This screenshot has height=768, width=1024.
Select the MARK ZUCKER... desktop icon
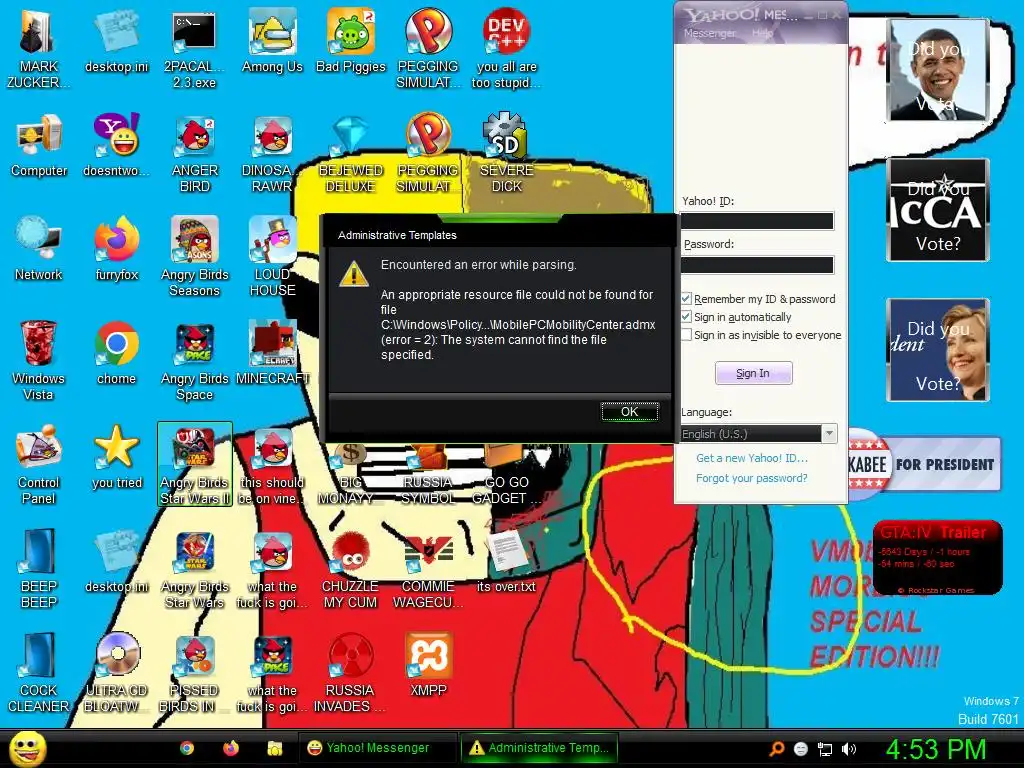coord(38,48)
